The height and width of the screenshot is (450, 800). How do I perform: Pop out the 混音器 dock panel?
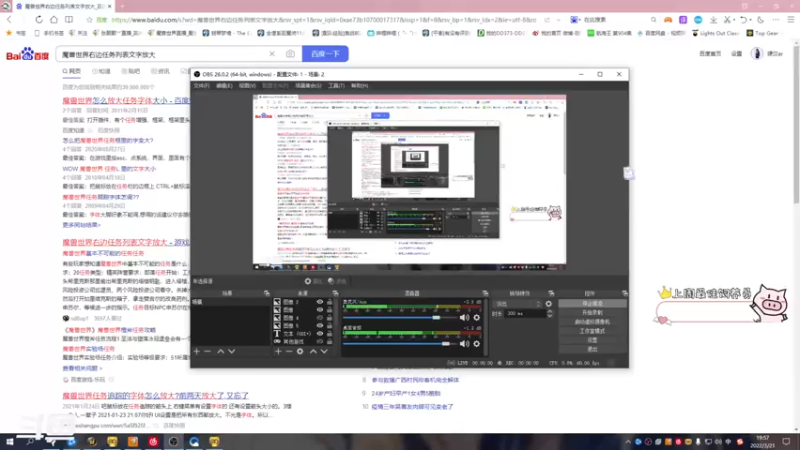(485, 293)
